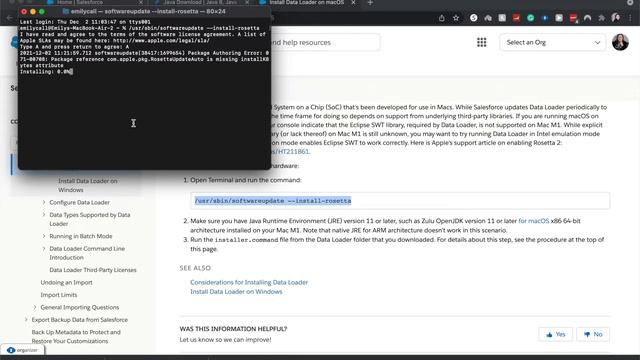Open the house-shaped browser extension
The width and height of the screenshot is (640, 360).
[x=488, y=18]
